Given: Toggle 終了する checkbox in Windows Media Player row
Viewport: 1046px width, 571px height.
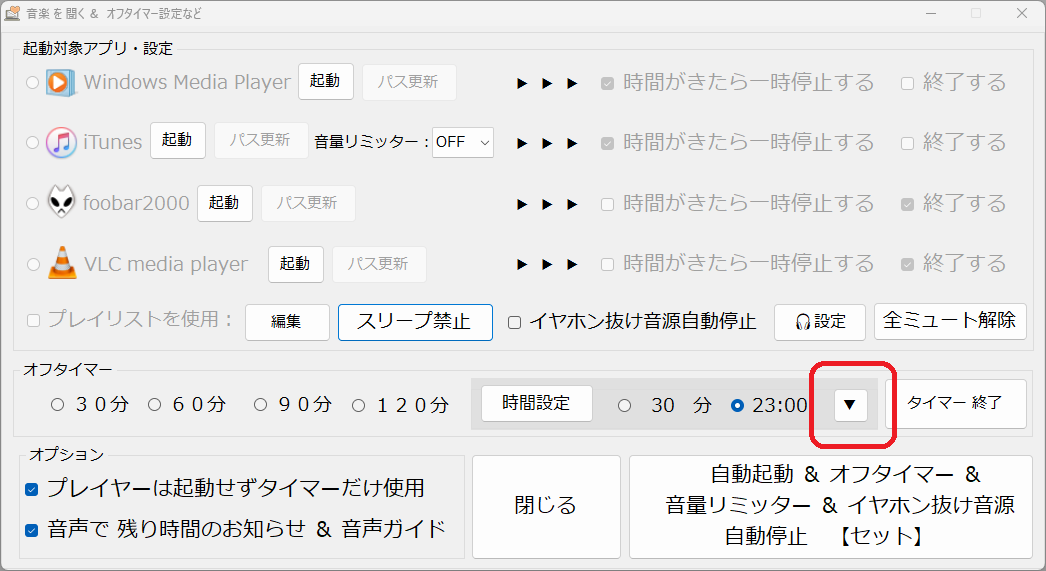Looking at the screenshot, I should (907, 83).
